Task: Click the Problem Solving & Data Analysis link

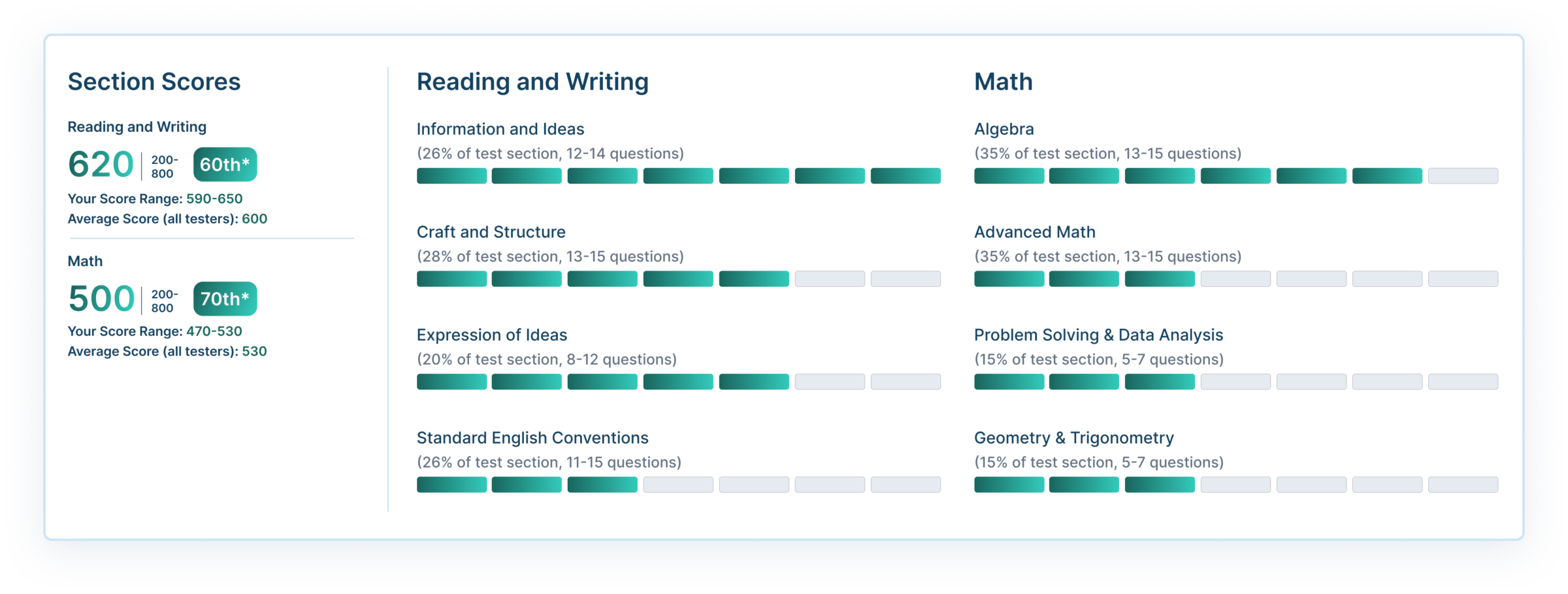Action: [x=1098, y=334]
